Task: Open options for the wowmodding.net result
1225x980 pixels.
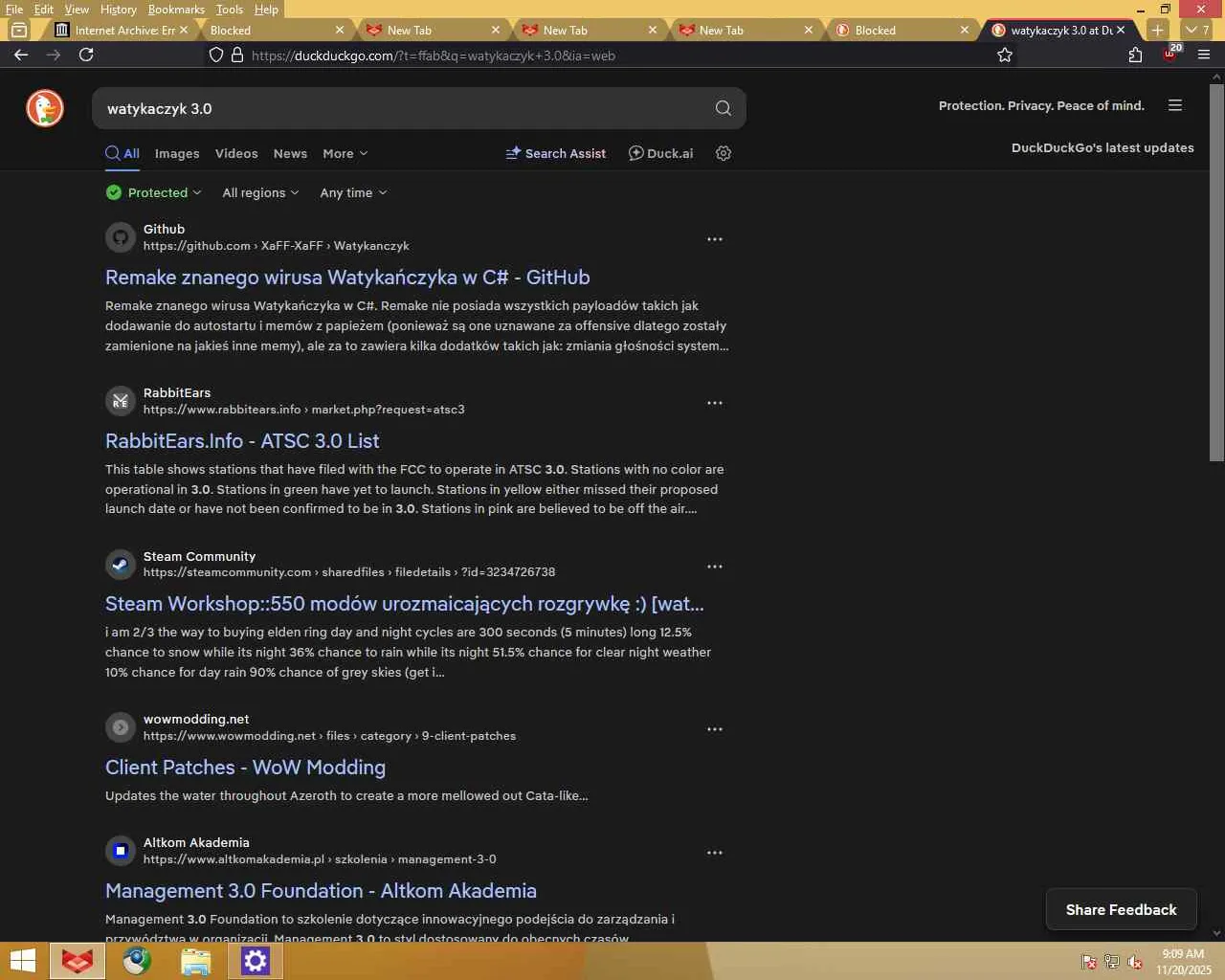Action: 715,729
